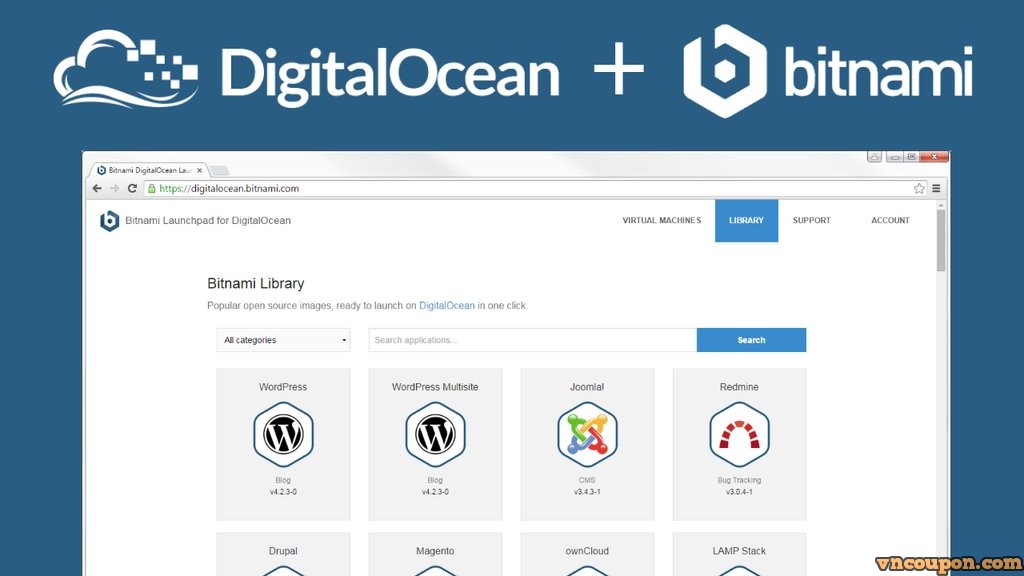
Task: Select the WordPress Blog app icon
Action: (283, 434)
